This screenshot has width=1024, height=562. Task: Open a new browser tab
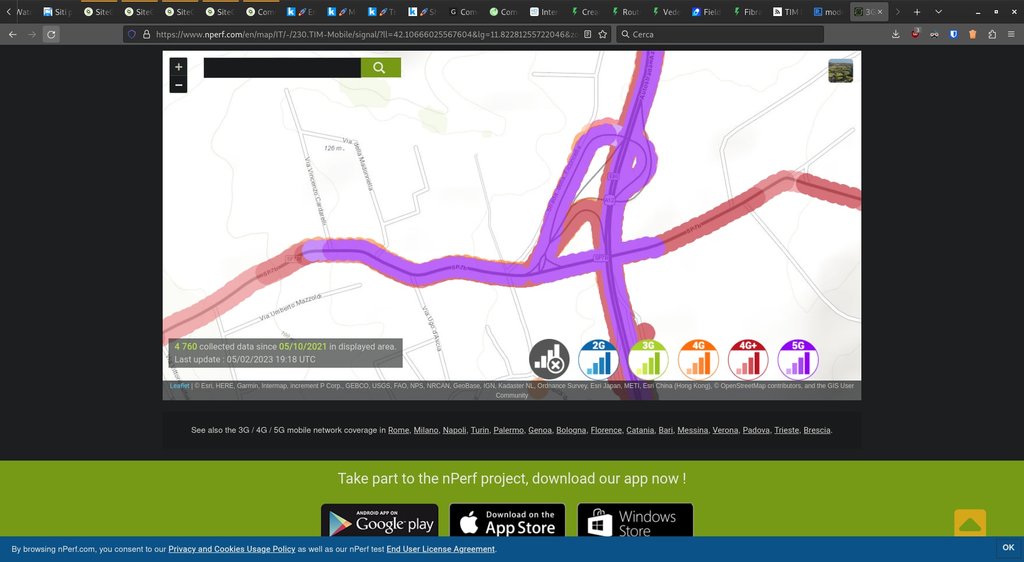(x=916, y=12)
